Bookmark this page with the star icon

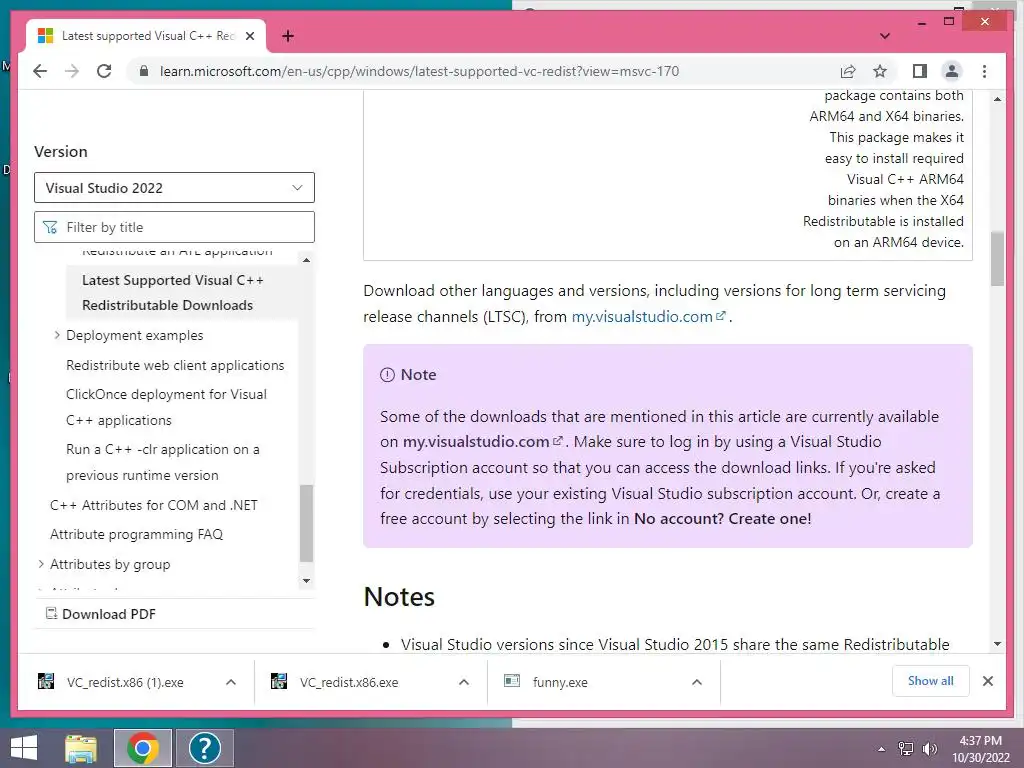[880, 71]
